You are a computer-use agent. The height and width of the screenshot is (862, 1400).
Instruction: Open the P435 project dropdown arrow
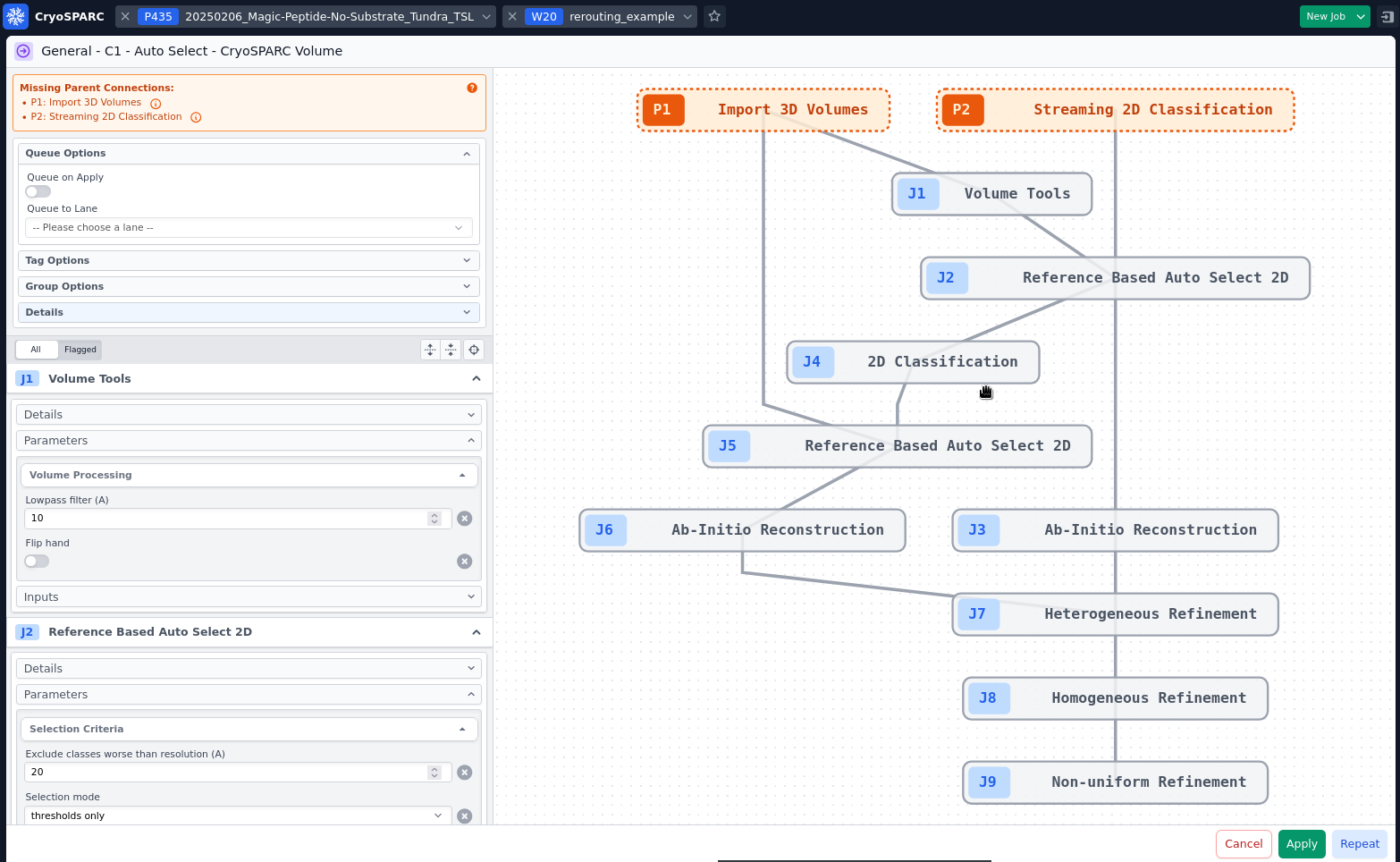[486, 16]
